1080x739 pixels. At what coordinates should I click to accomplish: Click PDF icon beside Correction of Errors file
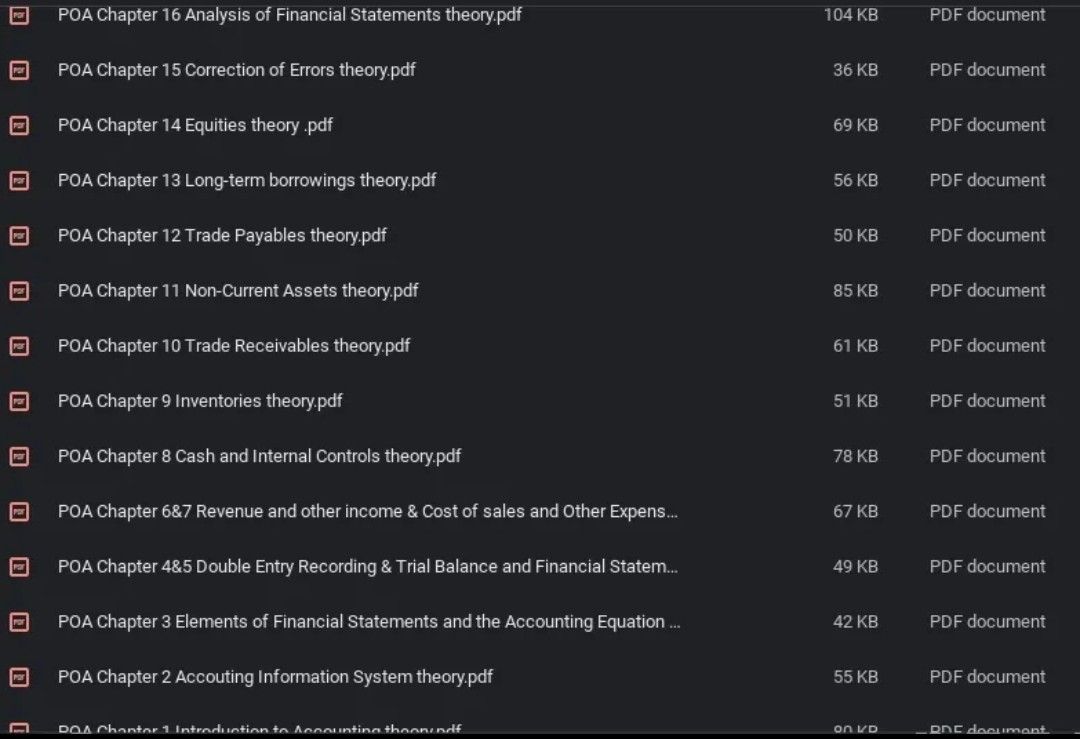pos(19,70)
